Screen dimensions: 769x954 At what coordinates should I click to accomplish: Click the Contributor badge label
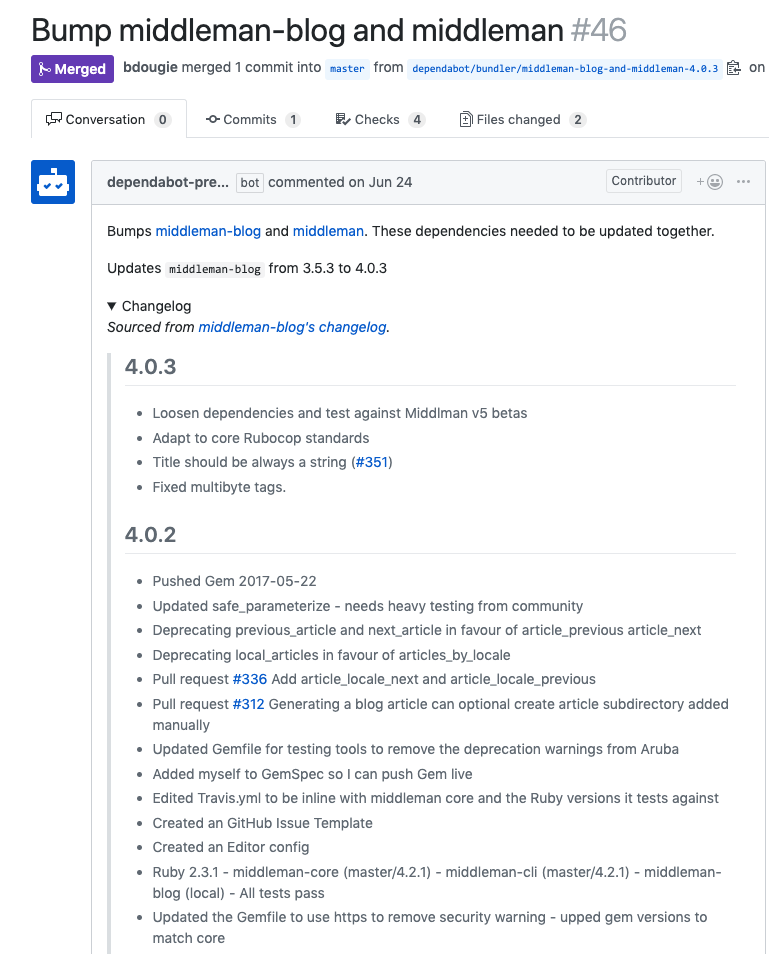tap(644, 181)
